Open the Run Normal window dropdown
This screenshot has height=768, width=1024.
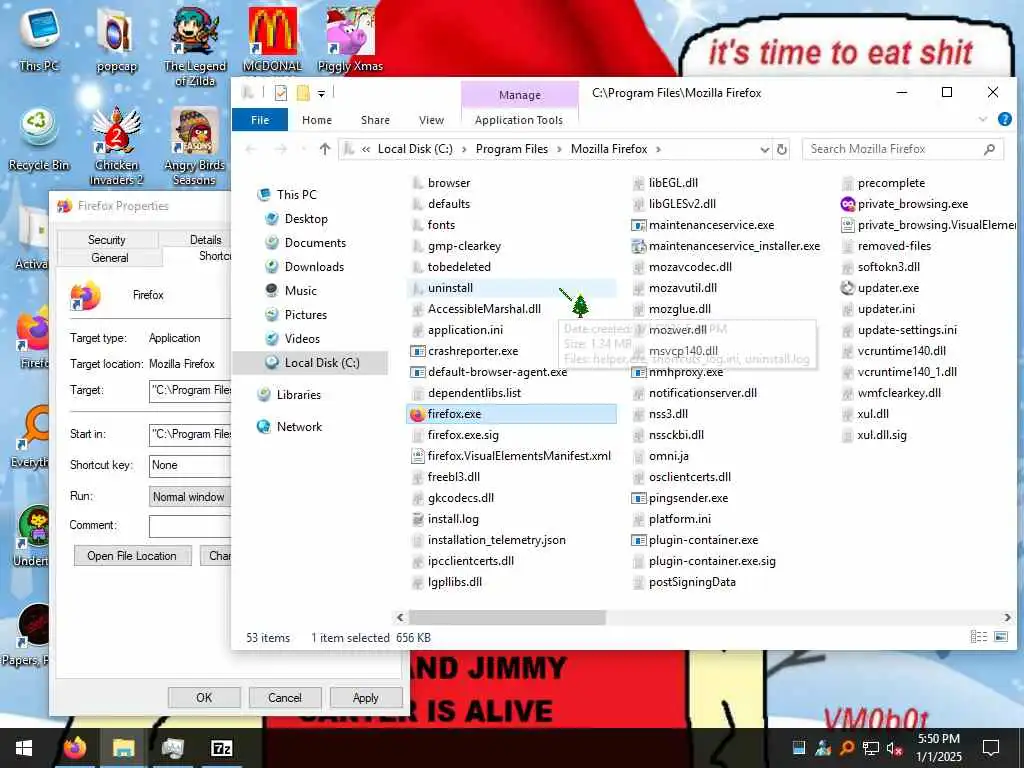click(x=189, y=497)
